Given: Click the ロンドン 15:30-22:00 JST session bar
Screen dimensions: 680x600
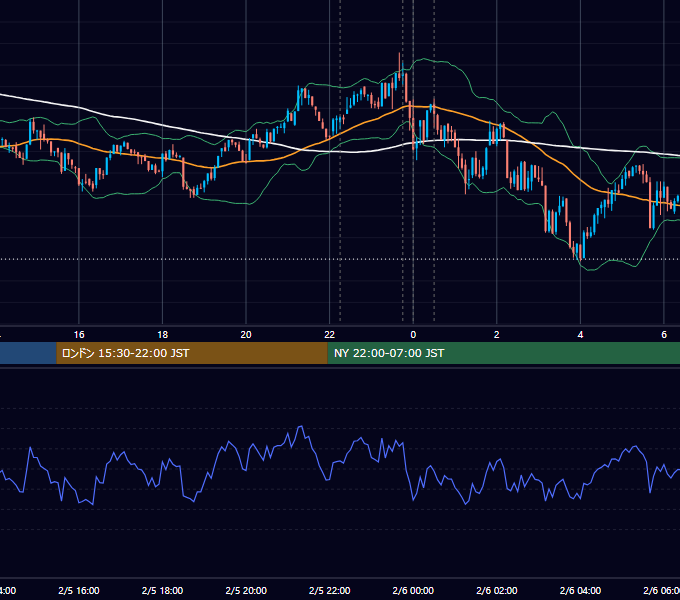Looking at the screenshot, I should 192,353.
